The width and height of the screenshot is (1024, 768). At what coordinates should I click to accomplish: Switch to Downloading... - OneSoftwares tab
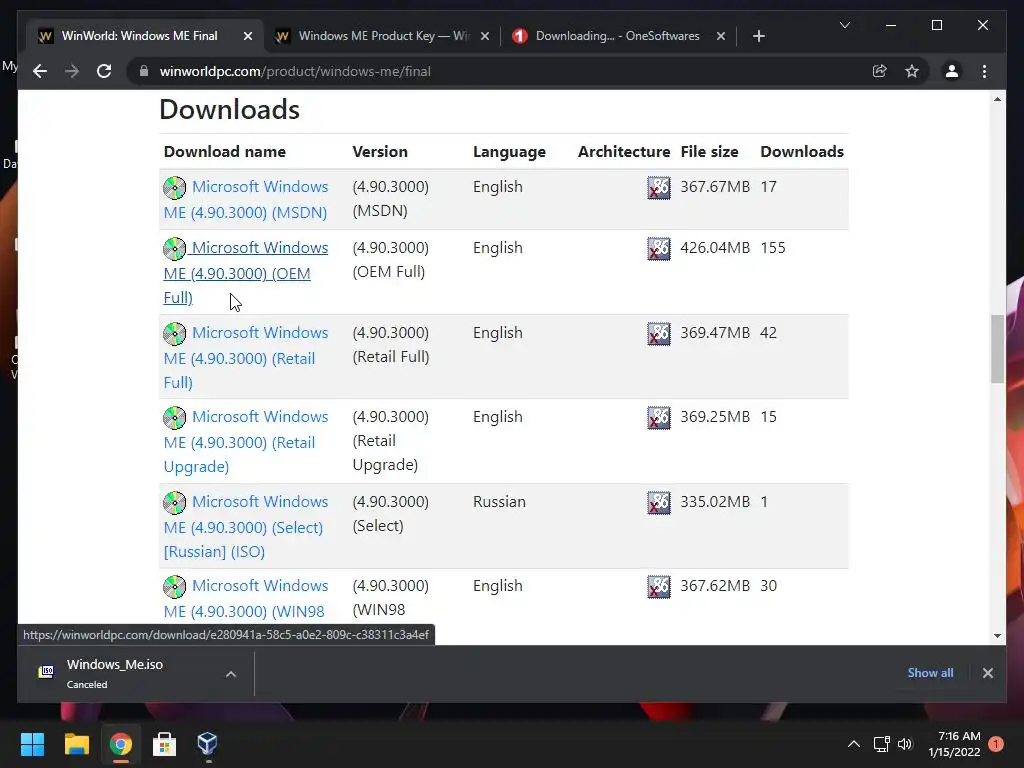(617, 36)
